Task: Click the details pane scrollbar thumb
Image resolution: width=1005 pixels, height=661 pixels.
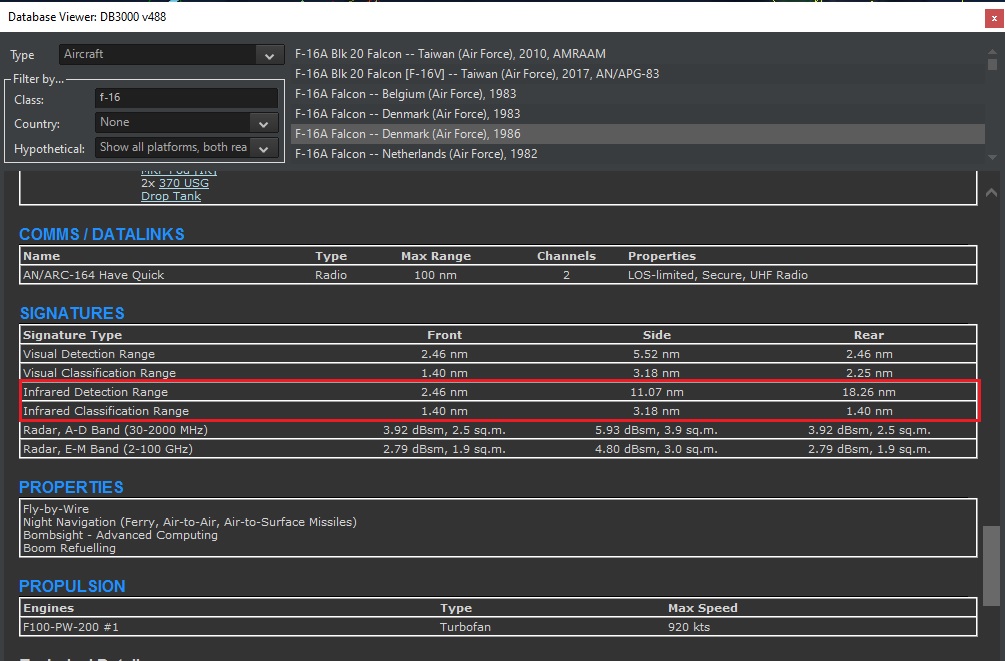Action: pos(991,565)
